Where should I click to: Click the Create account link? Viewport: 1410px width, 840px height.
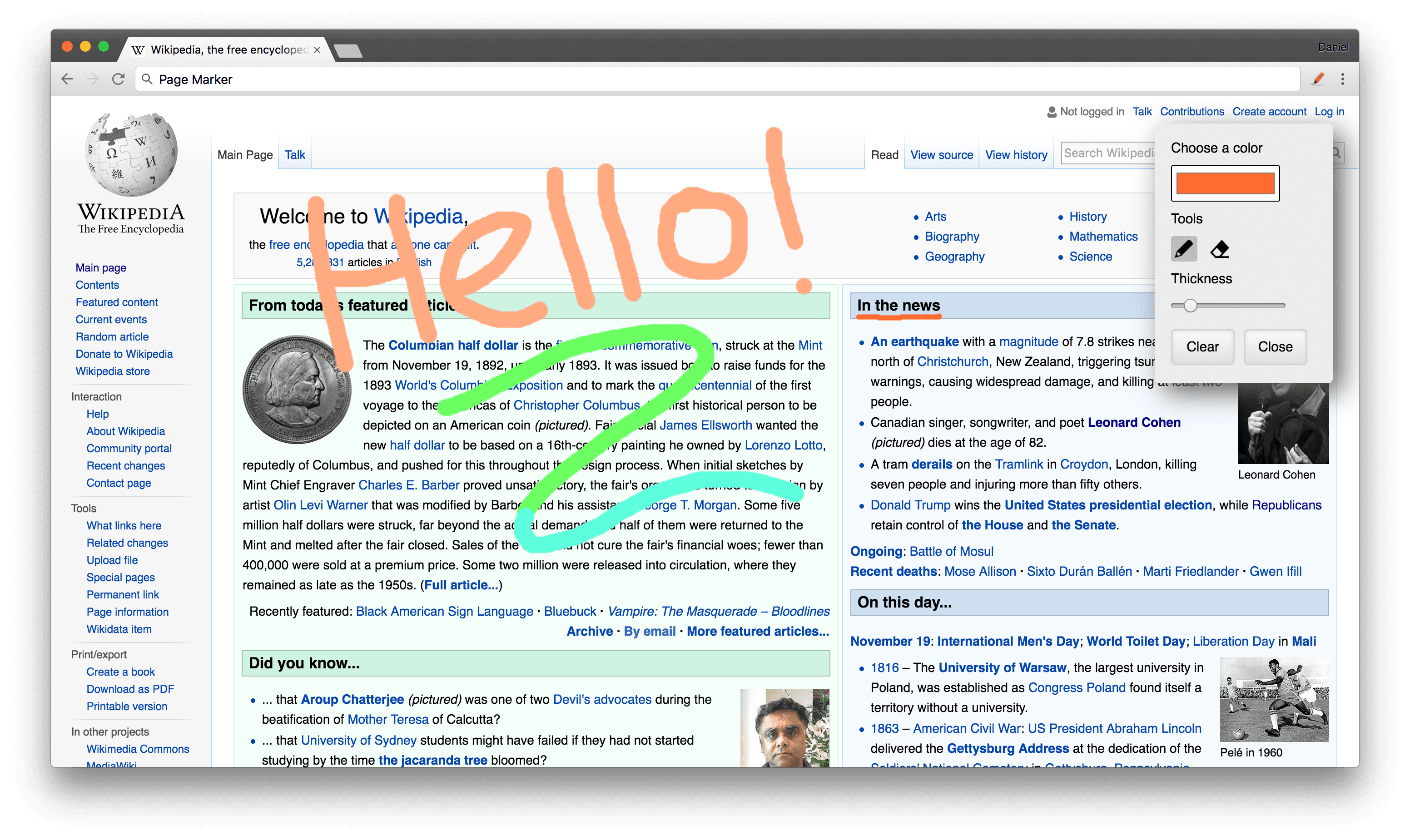[1269, 112]
